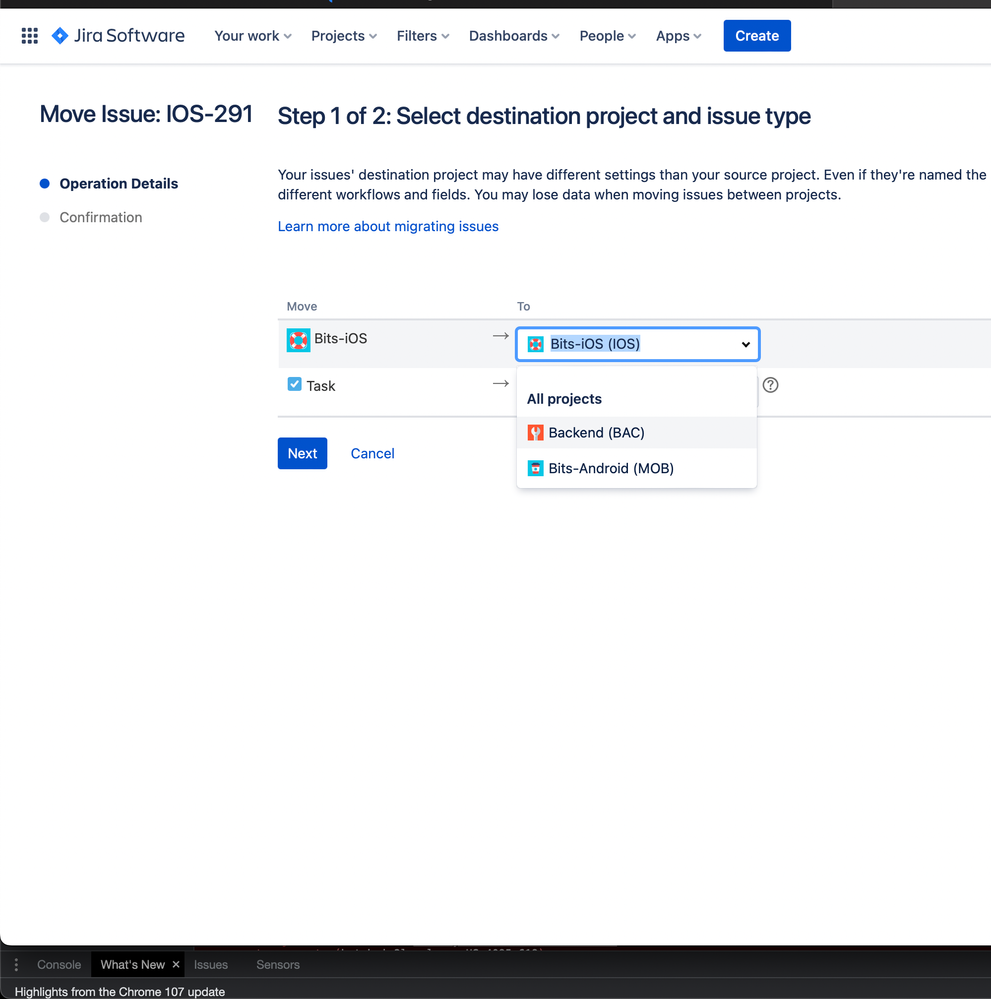Screen dimensions: 991x999
Task: Click the Create button
Action: (x=757, y=36)
